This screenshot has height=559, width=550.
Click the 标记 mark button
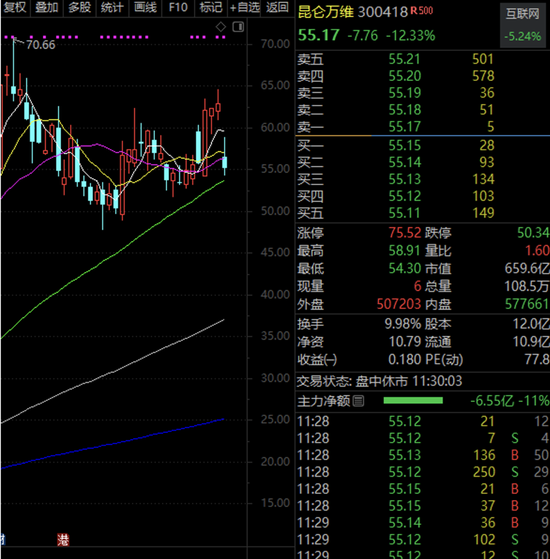[211, 7]
